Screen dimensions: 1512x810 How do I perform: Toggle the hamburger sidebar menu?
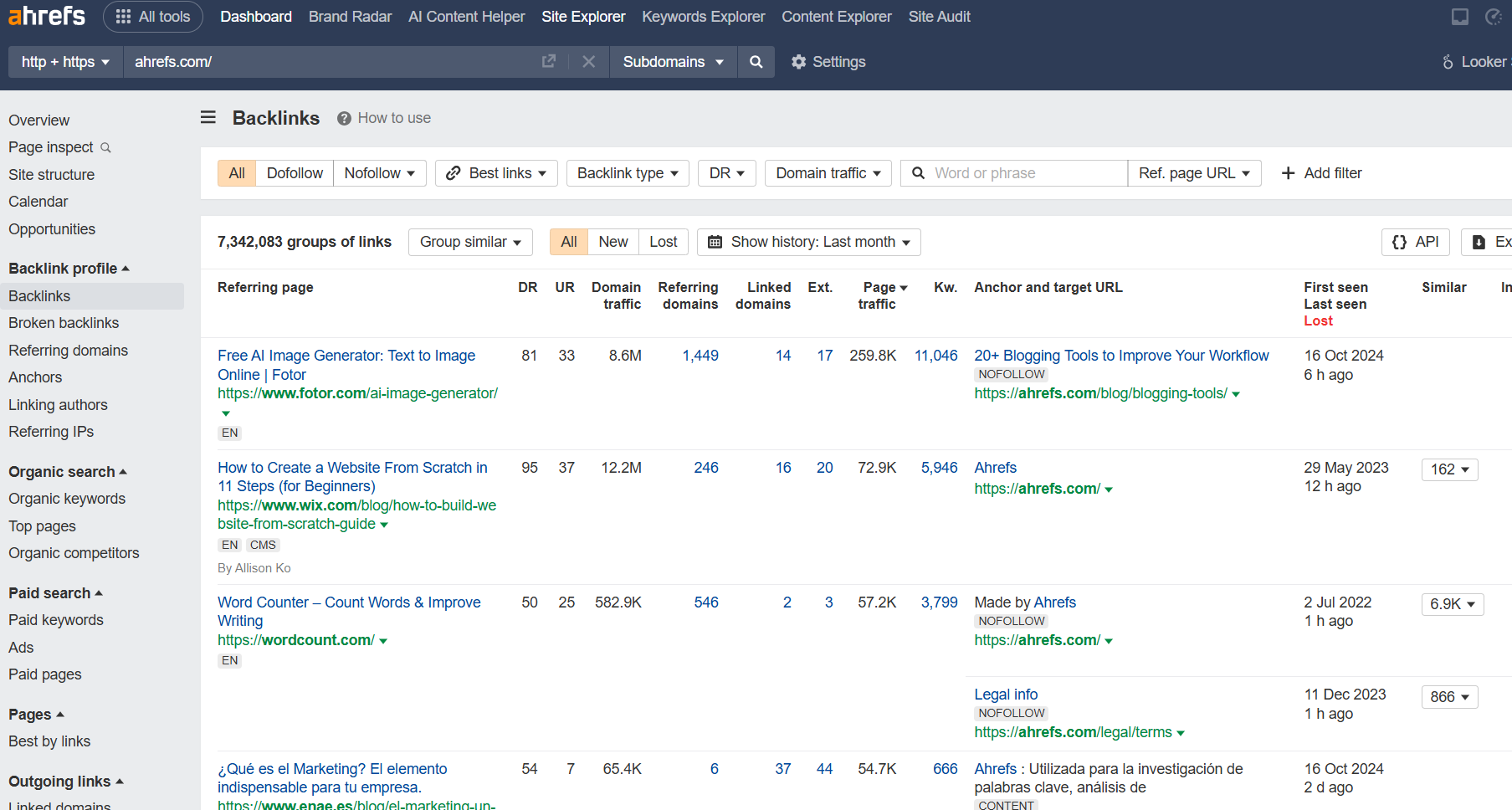pyautogui.click(x=208, y=117)
